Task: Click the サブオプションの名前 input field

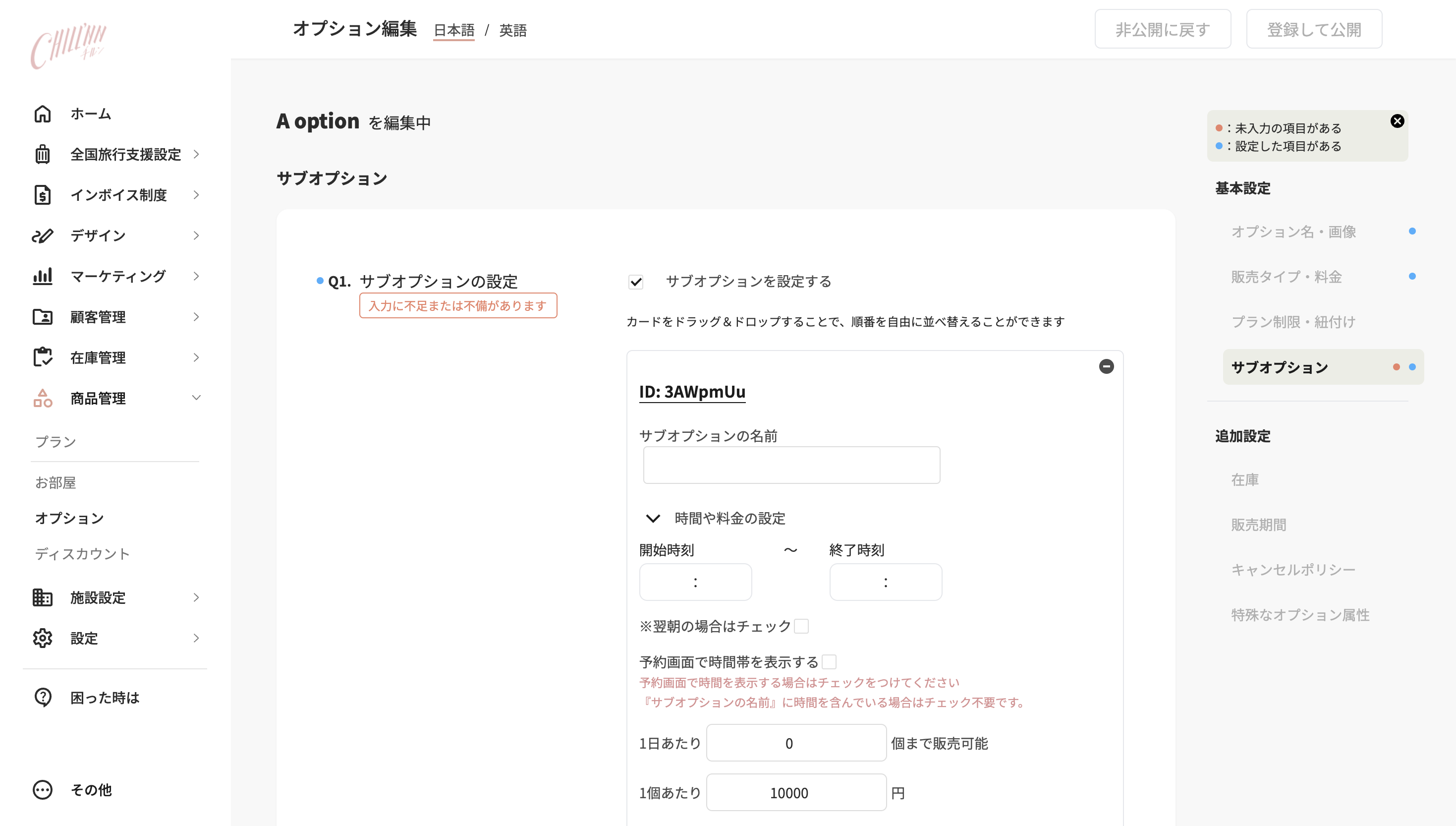Action: click(791, 464)
